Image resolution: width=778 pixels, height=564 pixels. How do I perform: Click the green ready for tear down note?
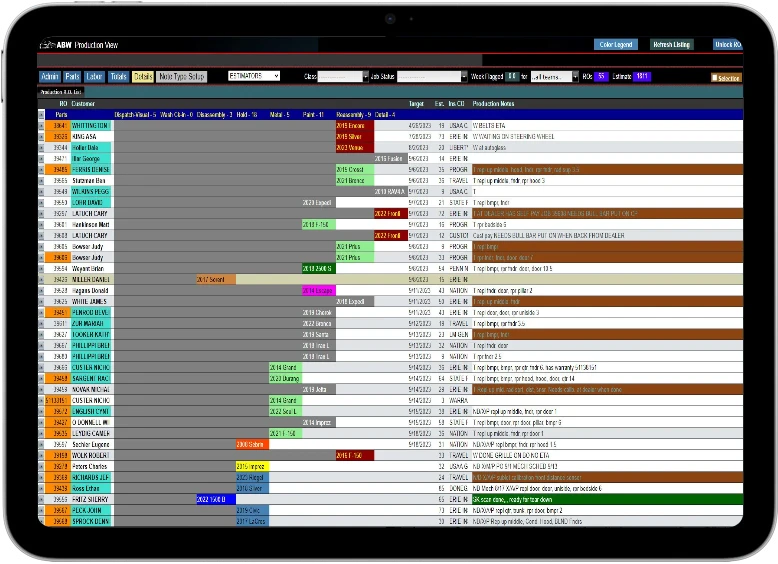coord(607,500)
